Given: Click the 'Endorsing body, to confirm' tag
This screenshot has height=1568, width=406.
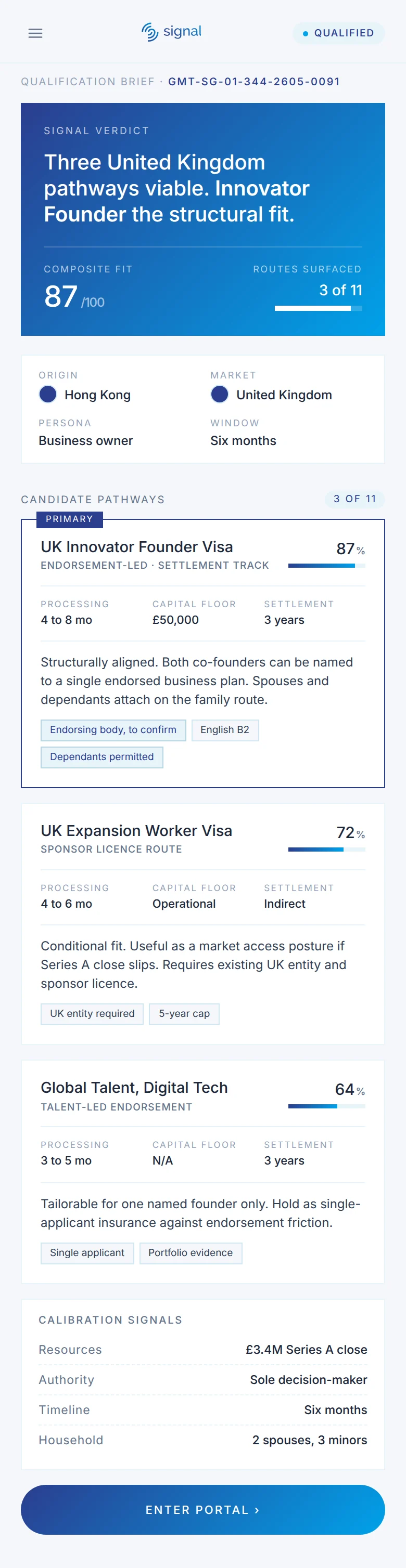Looking at the screenshot, I should point(113,730).
